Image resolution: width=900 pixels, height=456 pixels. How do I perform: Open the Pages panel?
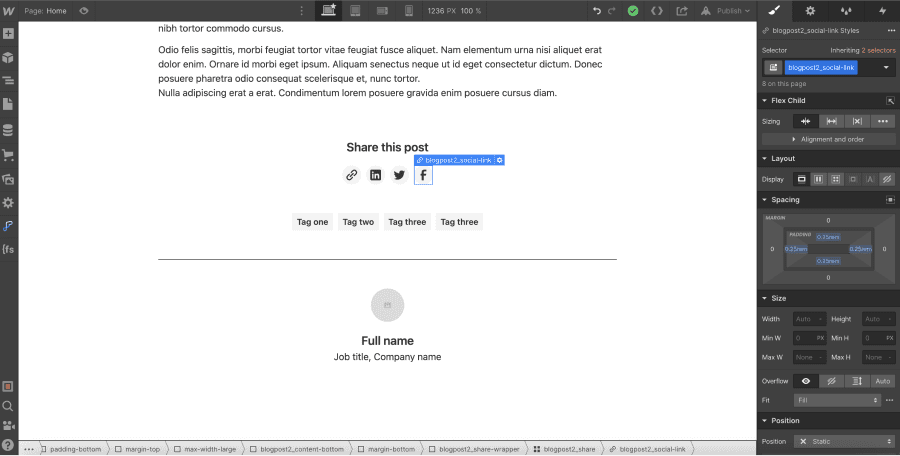(8, 105)
